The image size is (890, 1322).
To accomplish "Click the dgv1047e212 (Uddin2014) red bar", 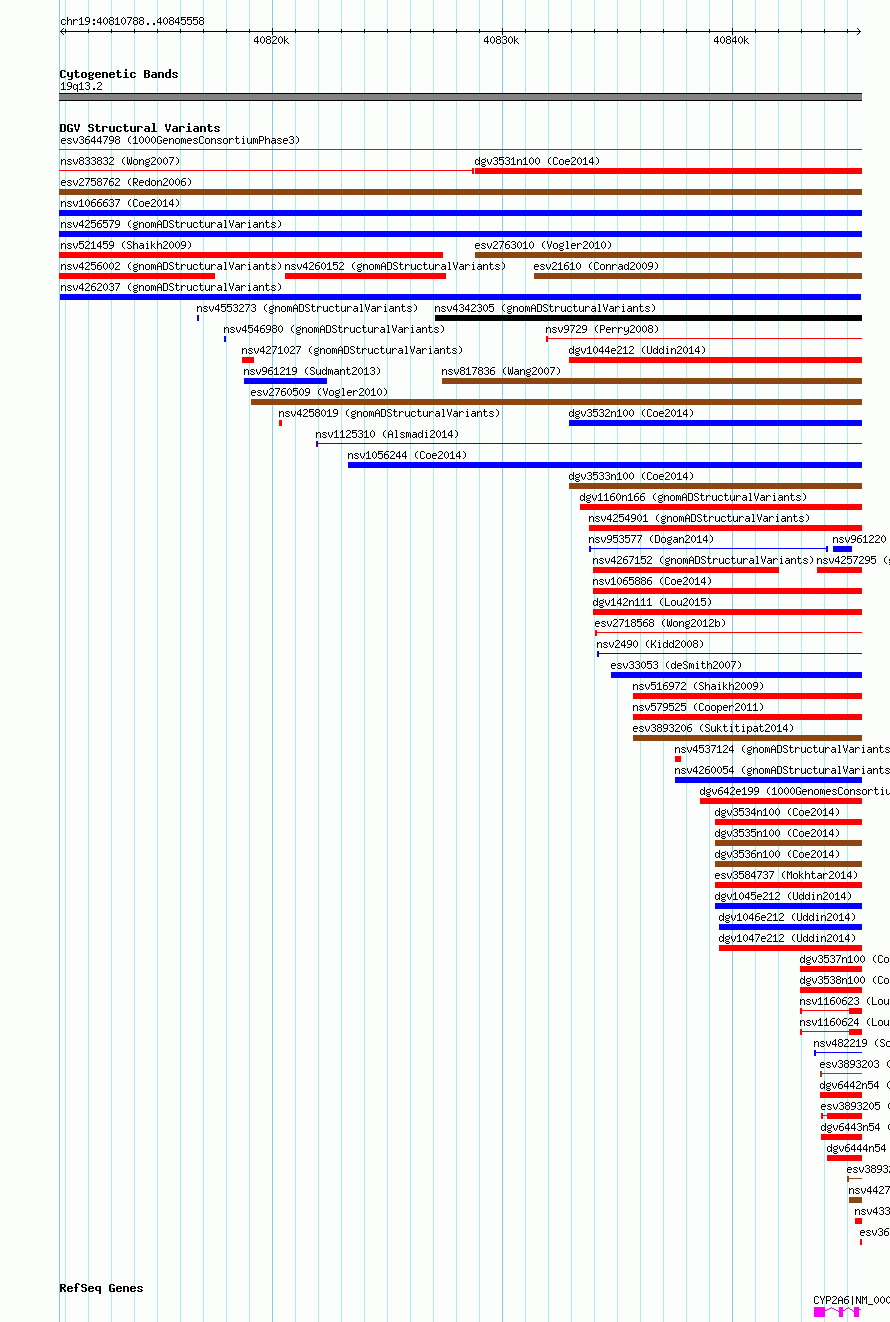I will (x=790, y=948).
